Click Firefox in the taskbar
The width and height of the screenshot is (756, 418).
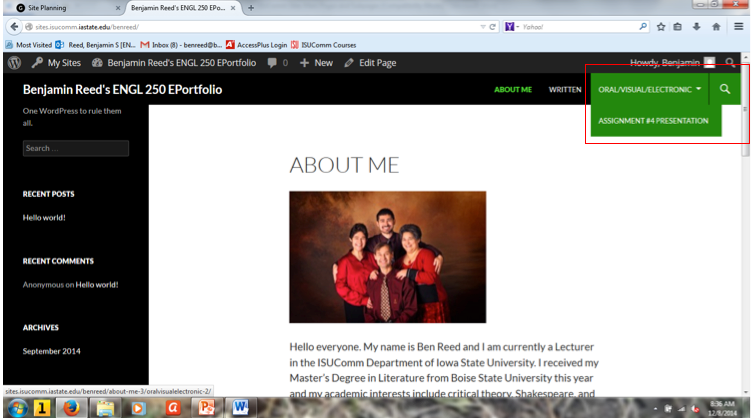pyautogui.click(x=72, y=408)
